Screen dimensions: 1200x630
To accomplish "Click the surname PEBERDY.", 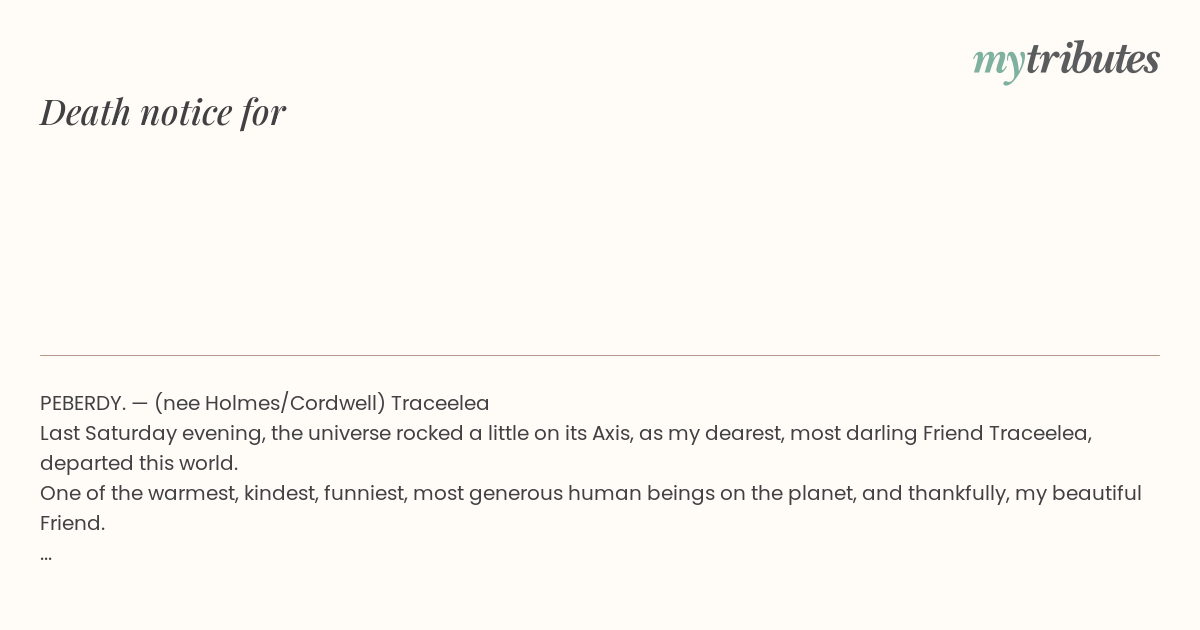I will 83,403.
